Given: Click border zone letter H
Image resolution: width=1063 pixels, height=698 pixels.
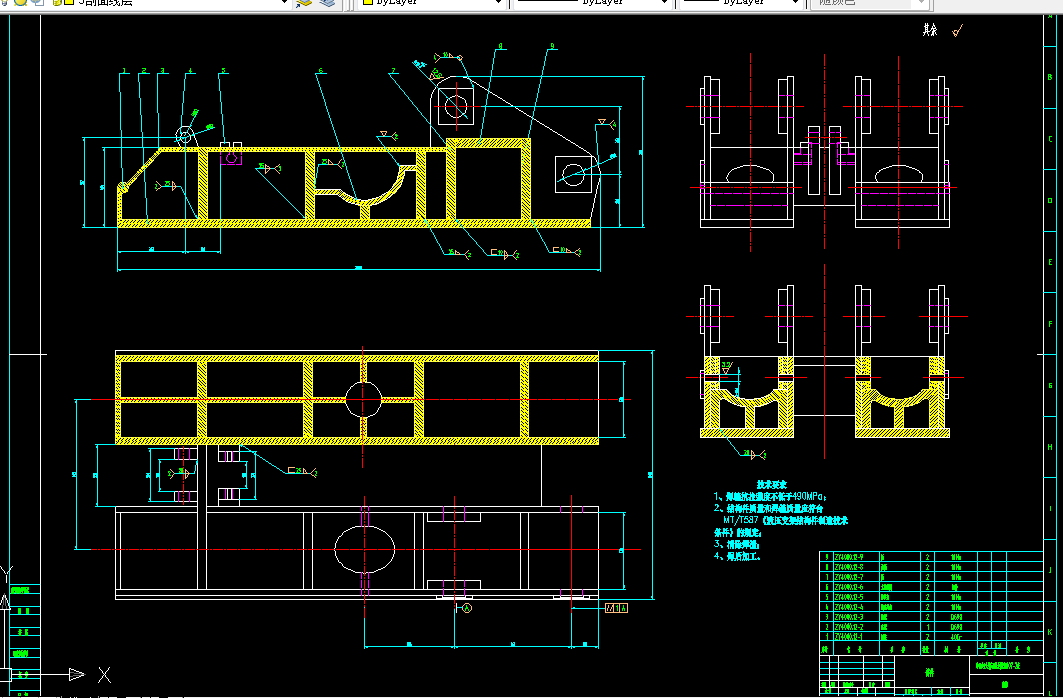Looking at the screenshot, I should tap(1051, 447).
